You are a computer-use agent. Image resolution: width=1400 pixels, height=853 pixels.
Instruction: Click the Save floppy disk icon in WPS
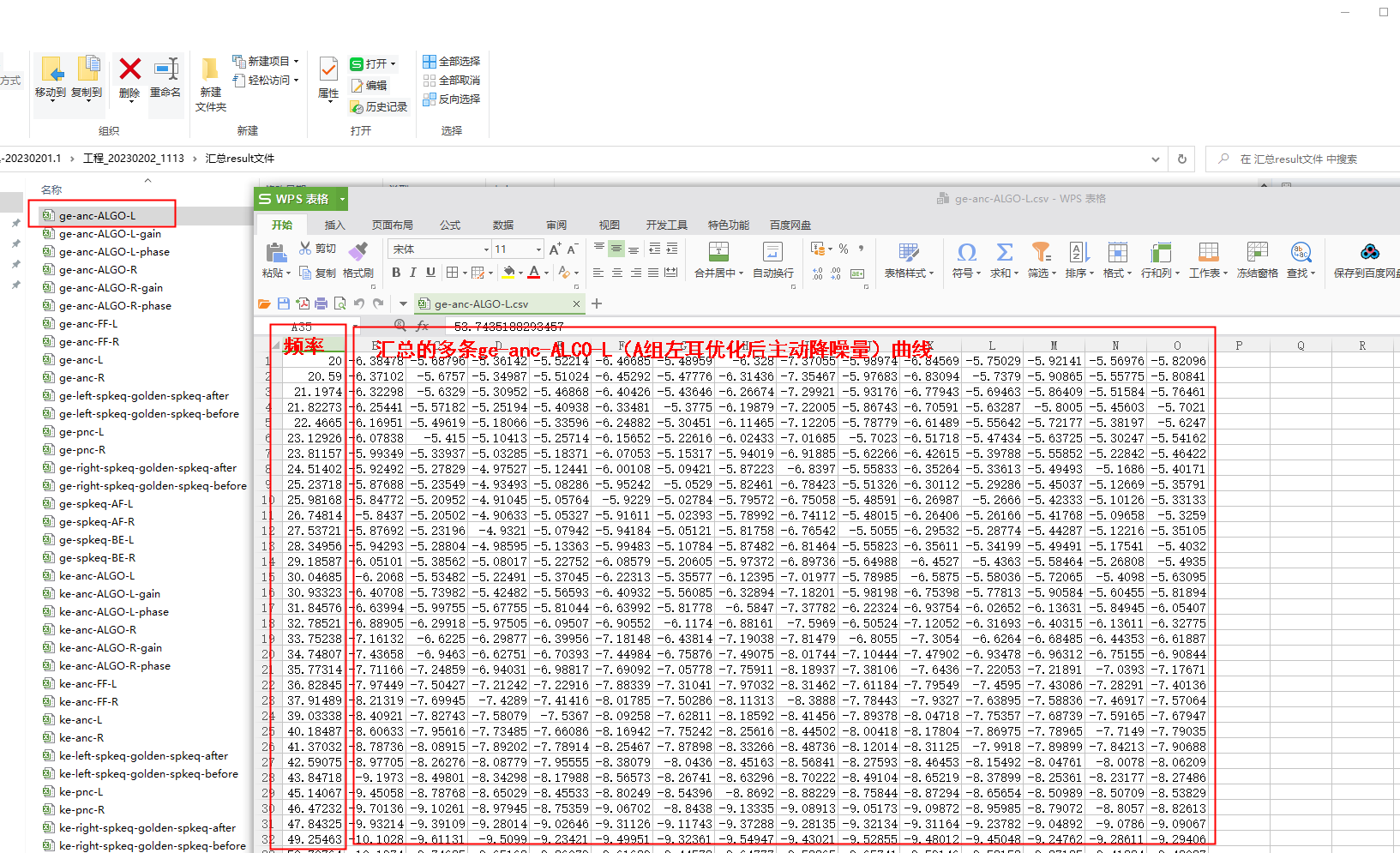tap(284, 303)
